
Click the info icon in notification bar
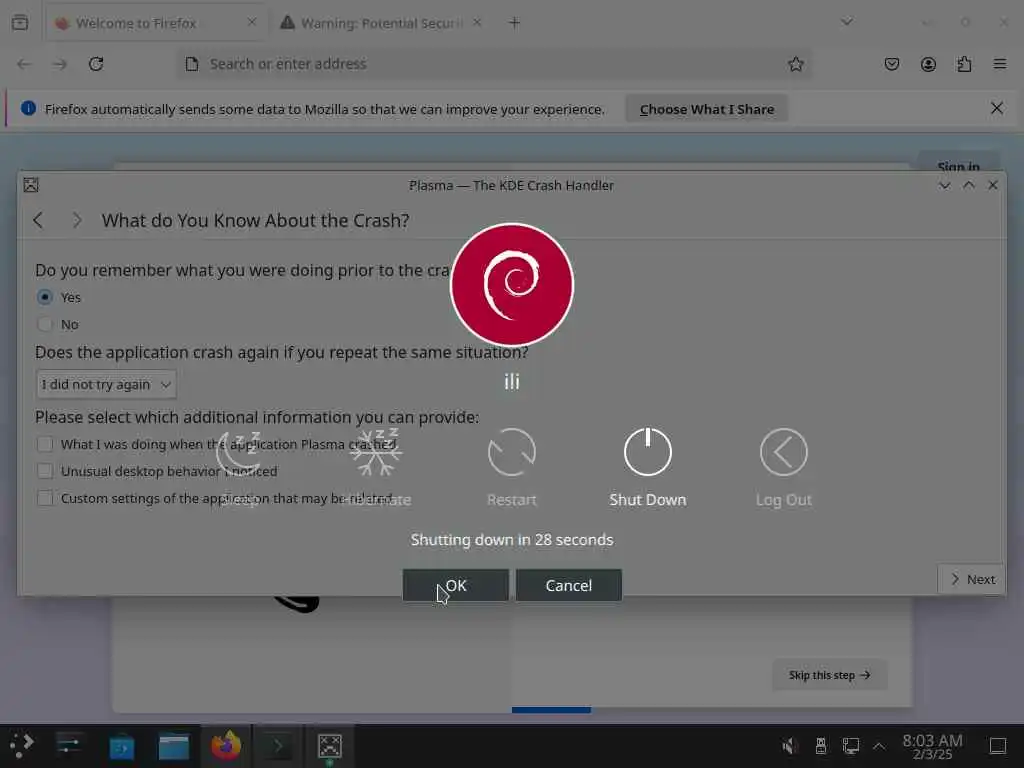click(x=28, y=108)
